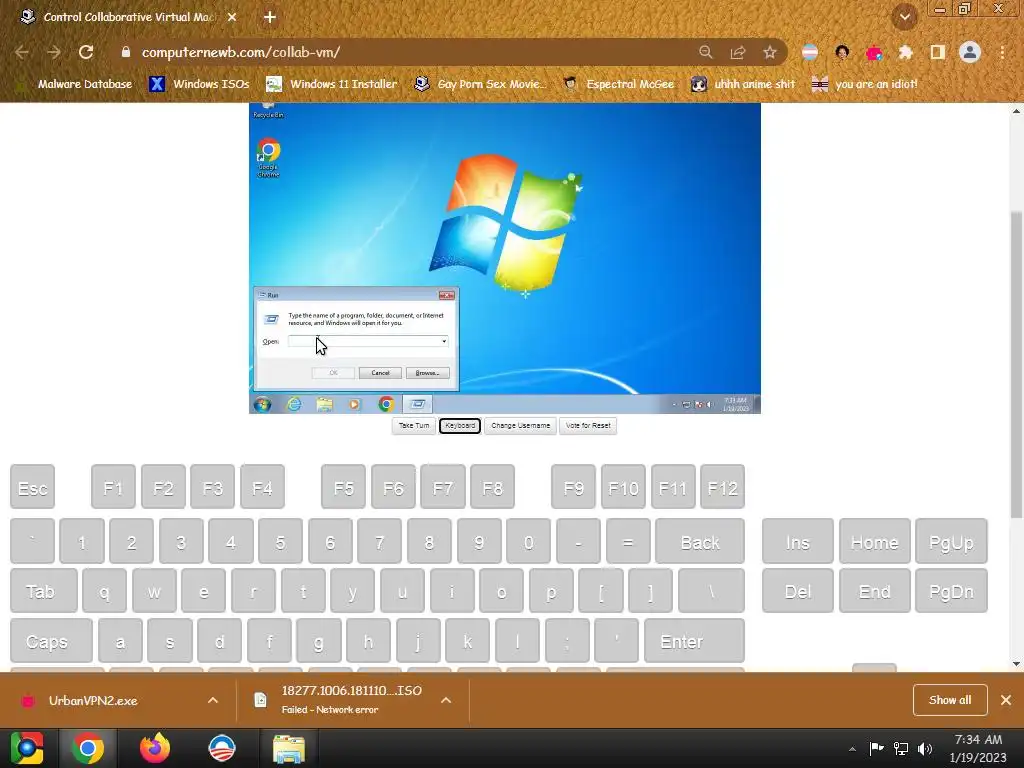This screenshot has width=1024, height=768.
Task: Open Chrome from the host taskbar
Action: pyautogui.click(x=88, y=748)
